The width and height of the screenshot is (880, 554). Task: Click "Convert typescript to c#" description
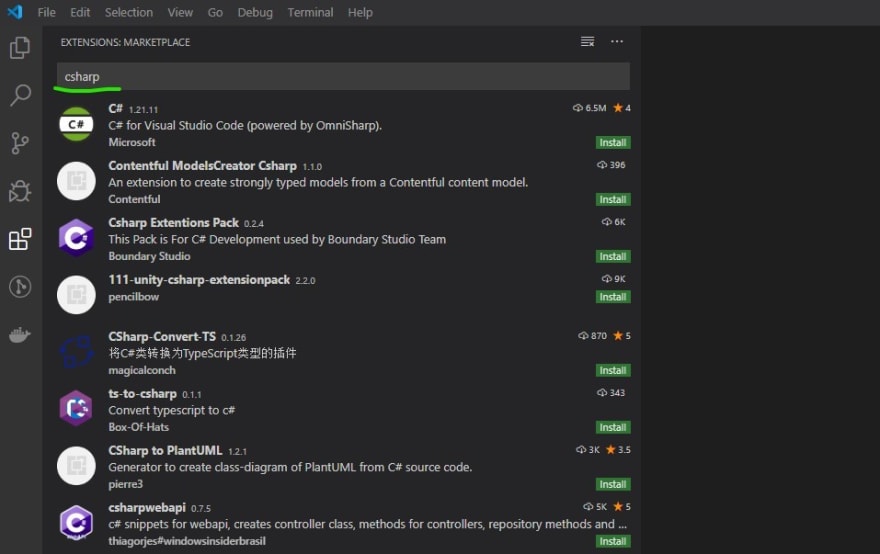pyautogui.click(x=172, y=410)
